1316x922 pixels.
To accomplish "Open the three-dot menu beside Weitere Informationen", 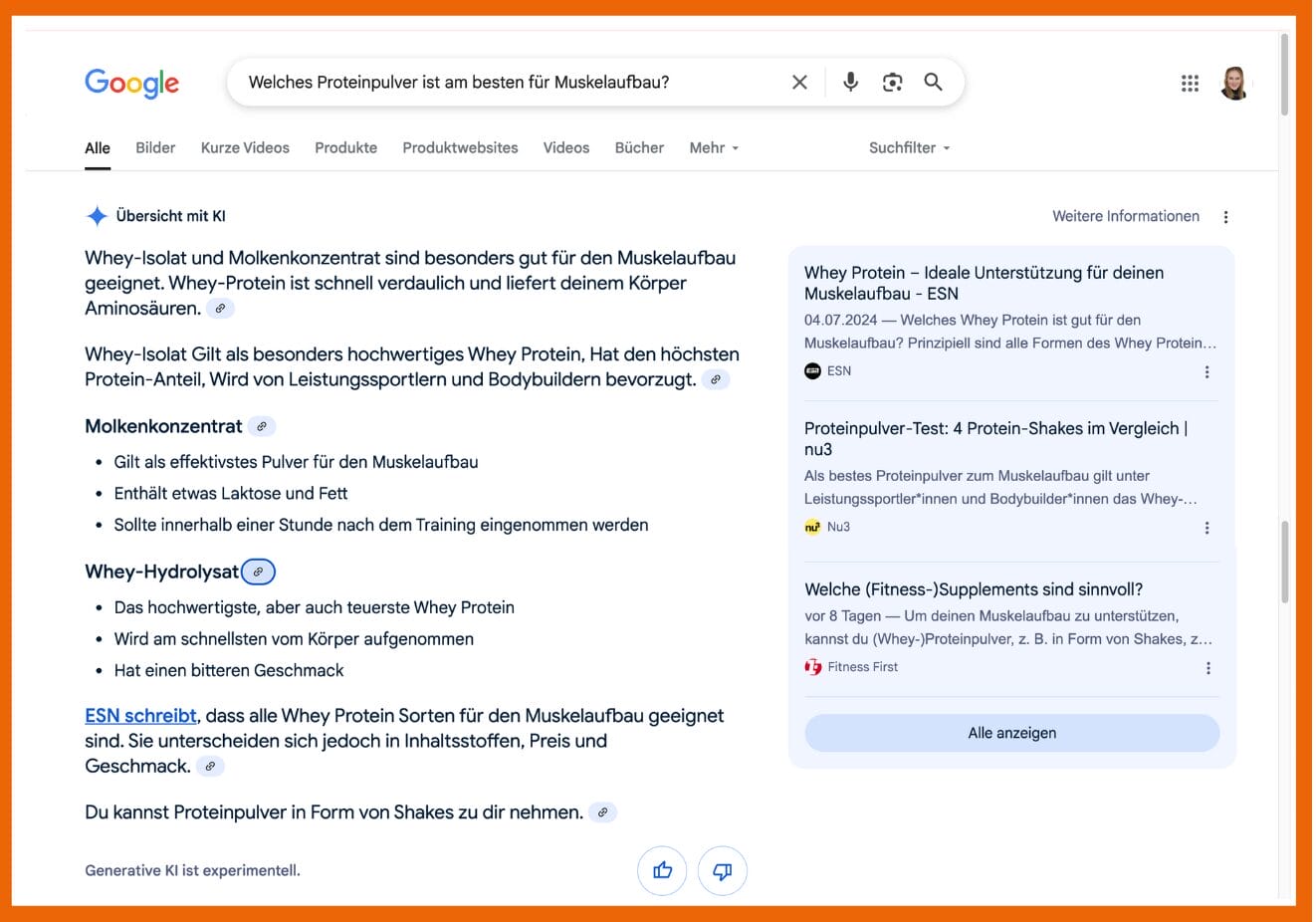I will 1225,216.
